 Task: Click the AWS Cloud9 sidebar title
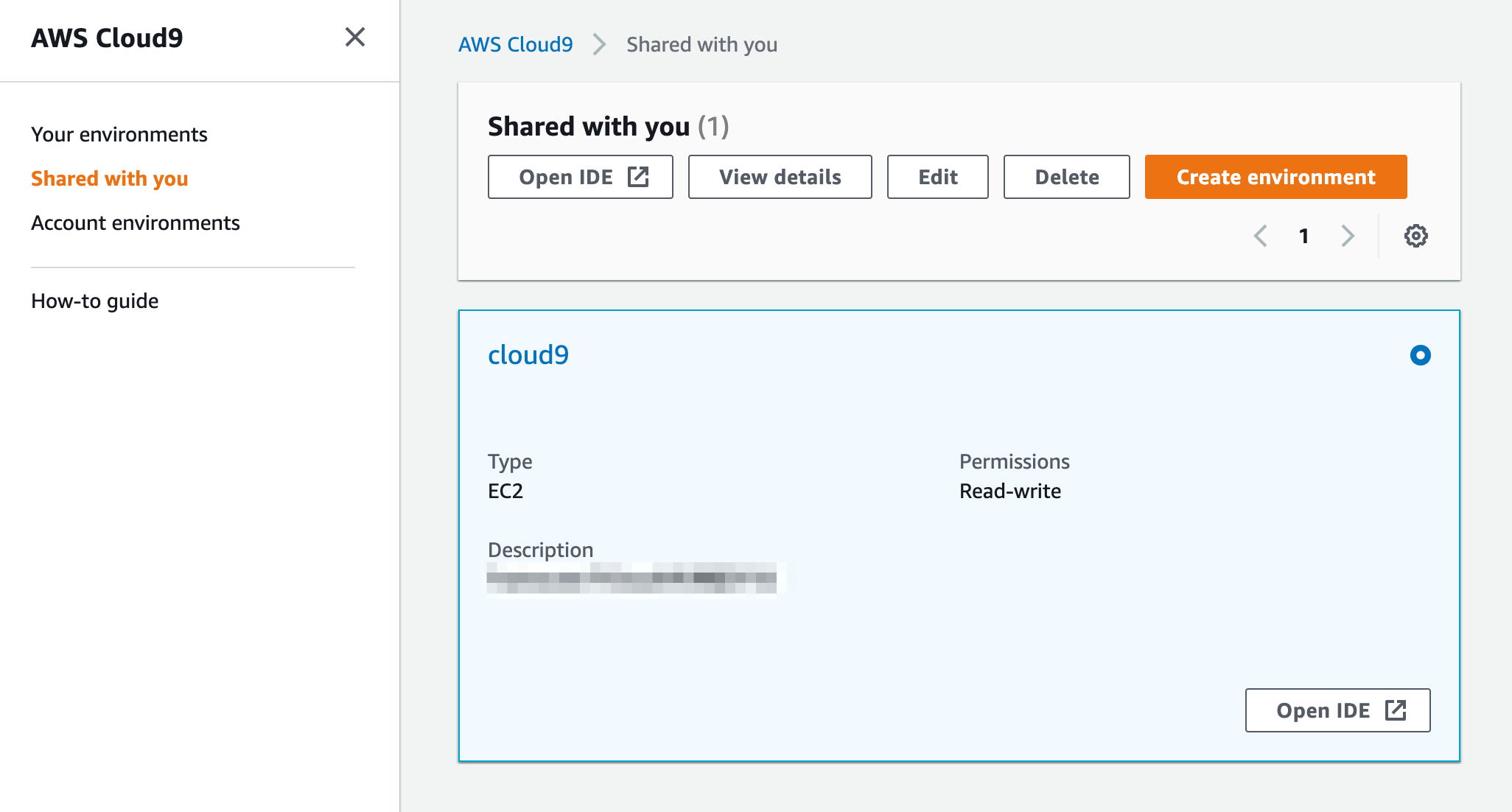tap(107, 38)
